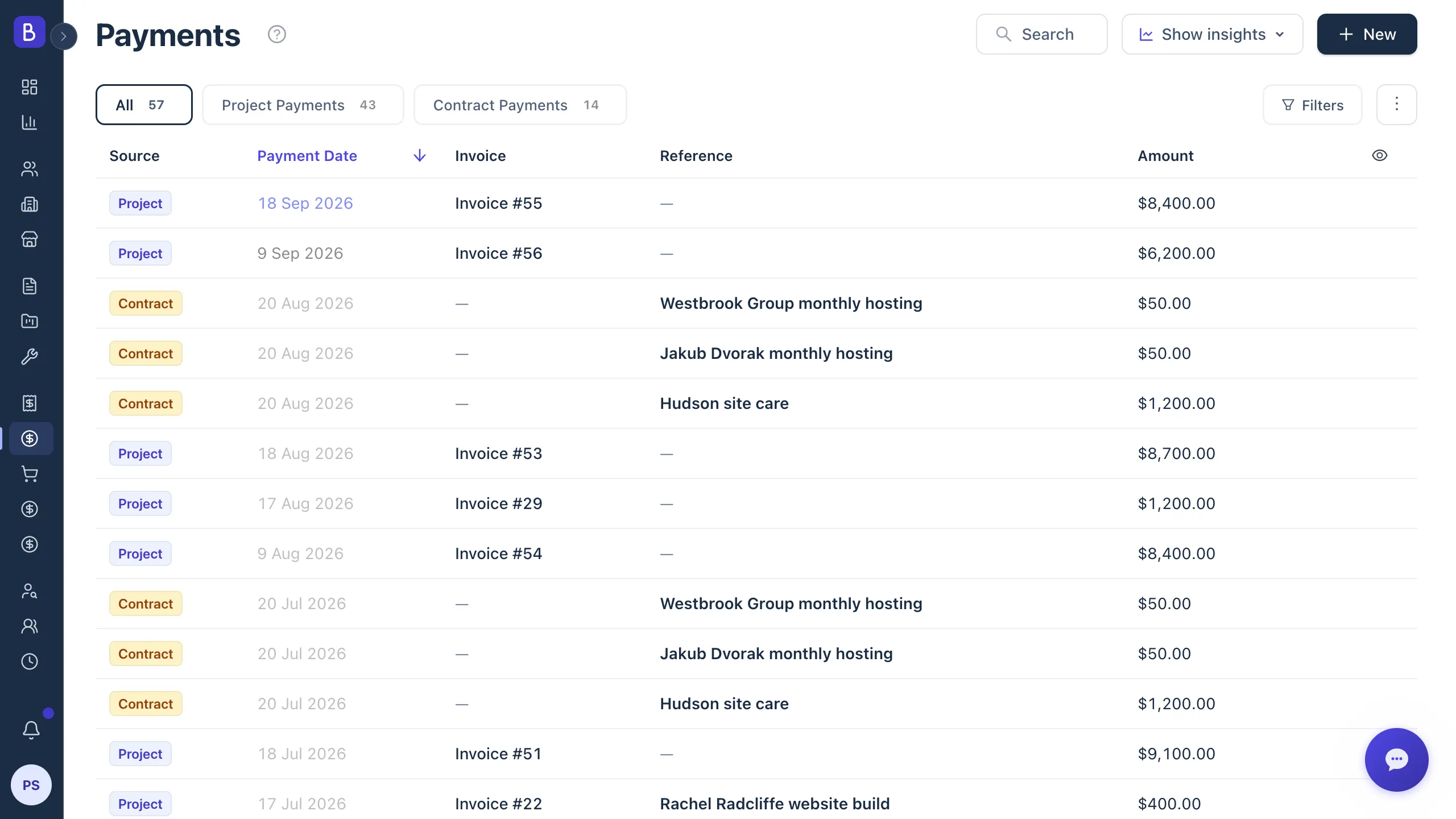Click the Search field

[1041, 34]
